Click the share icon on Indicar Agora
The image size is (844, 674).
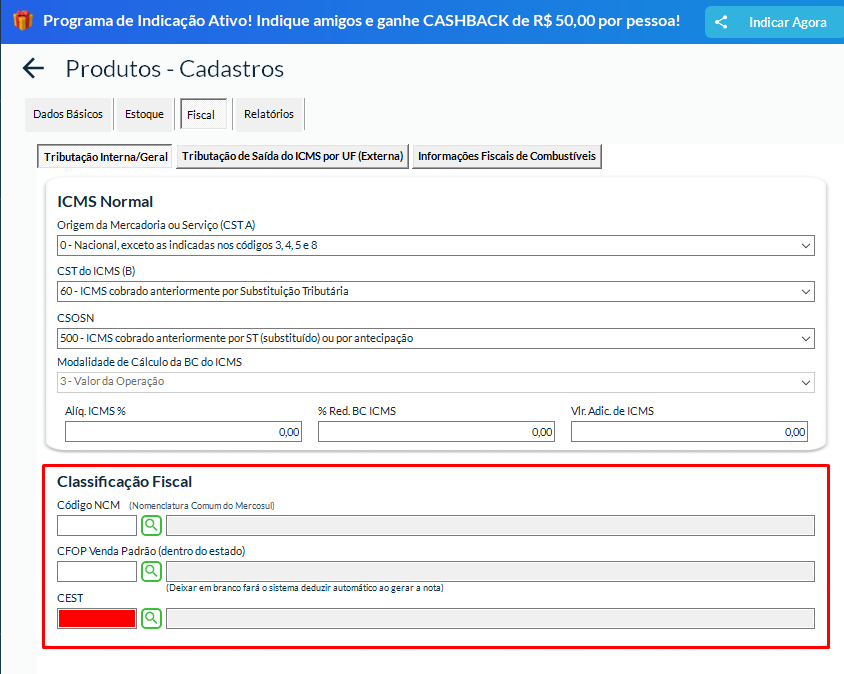click(720, 22)
